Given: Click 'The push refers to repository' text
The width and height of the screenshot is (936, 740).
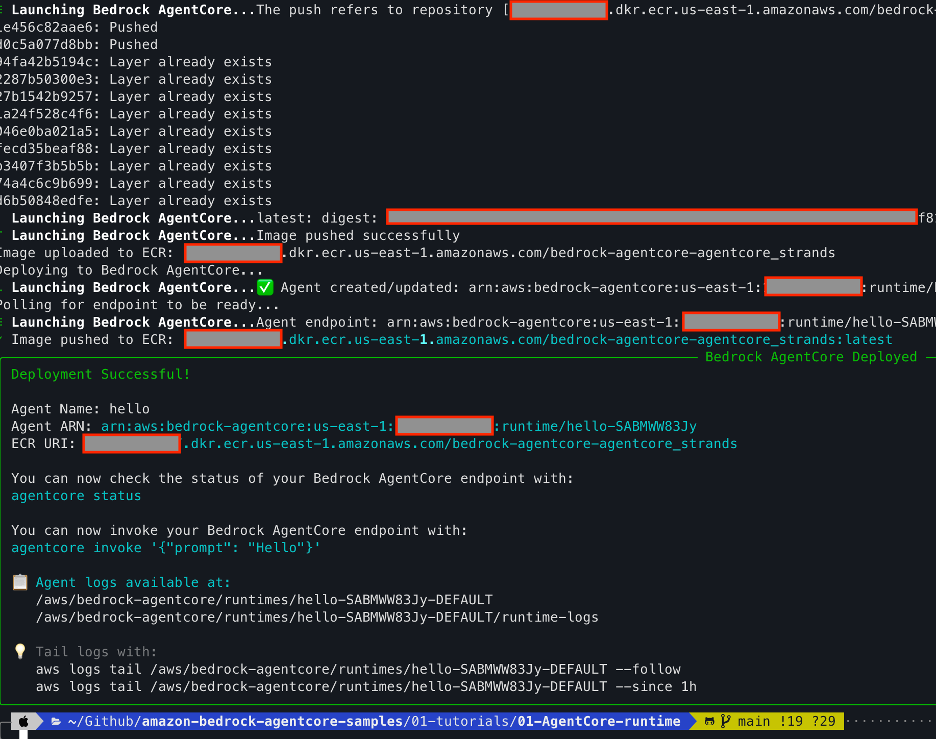Looking at the screenshot, I should pos(374,10).
